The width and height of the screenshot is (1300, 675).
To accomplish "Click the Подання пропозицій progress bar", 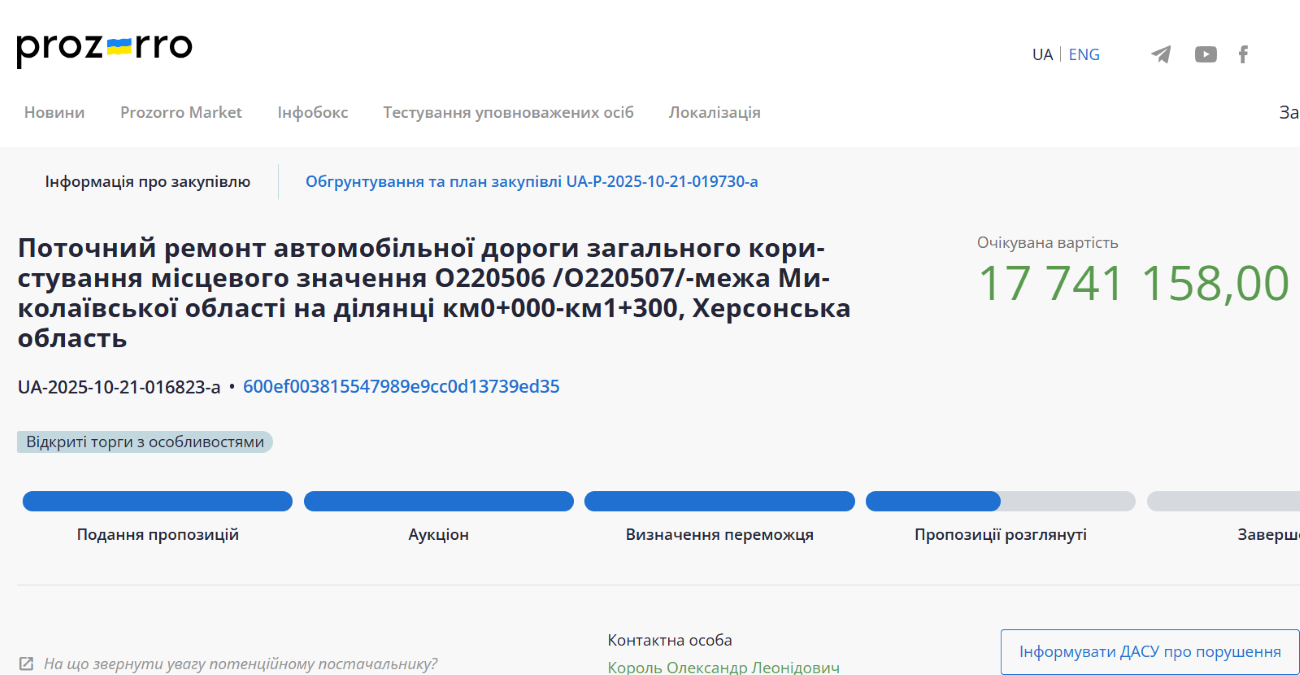I will point(157,502).
